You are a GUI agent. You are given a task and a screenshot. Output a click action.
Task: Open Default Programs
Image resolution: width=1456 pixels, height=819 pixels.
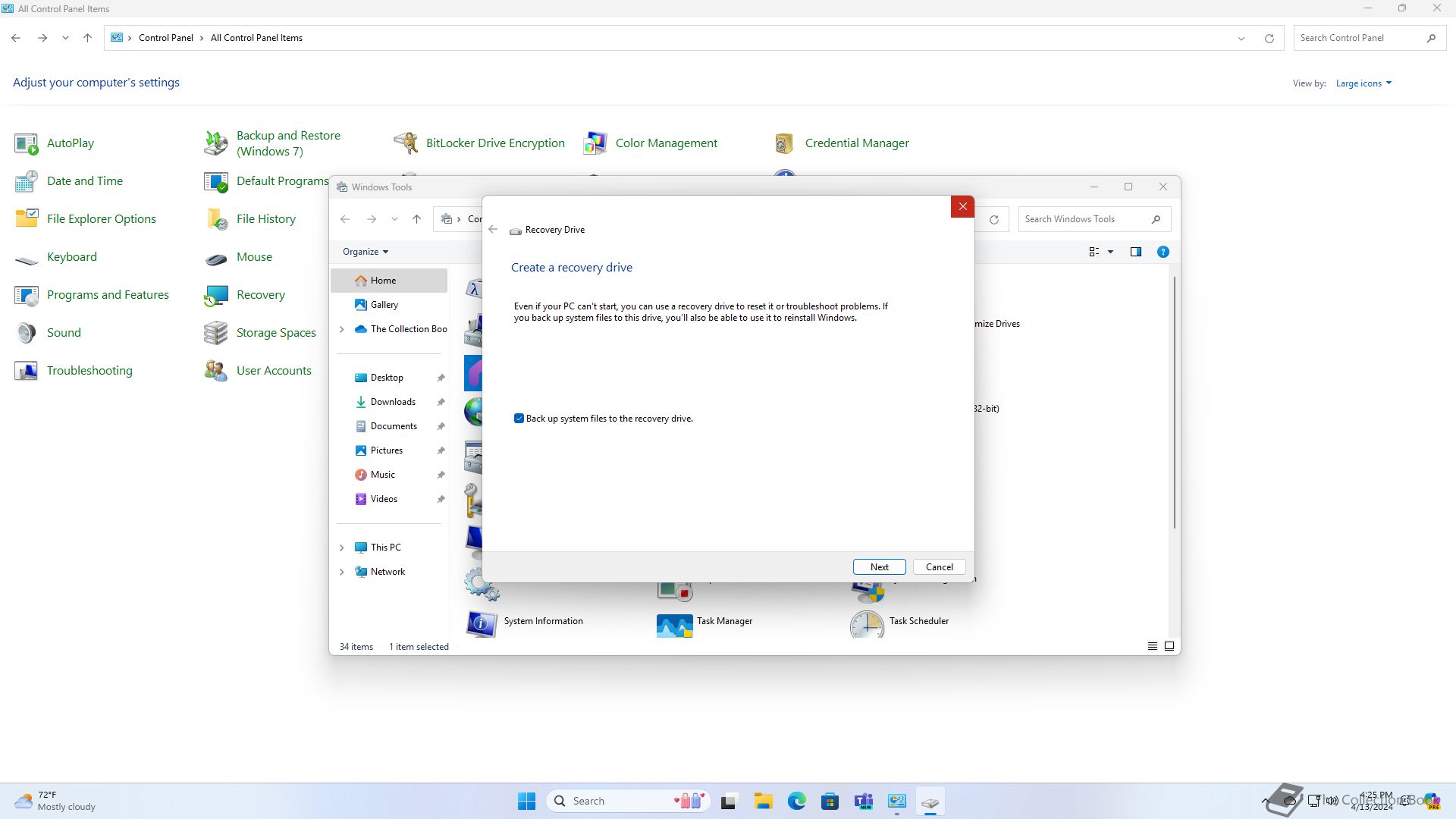pyautogui.click(x=282, y=180)
